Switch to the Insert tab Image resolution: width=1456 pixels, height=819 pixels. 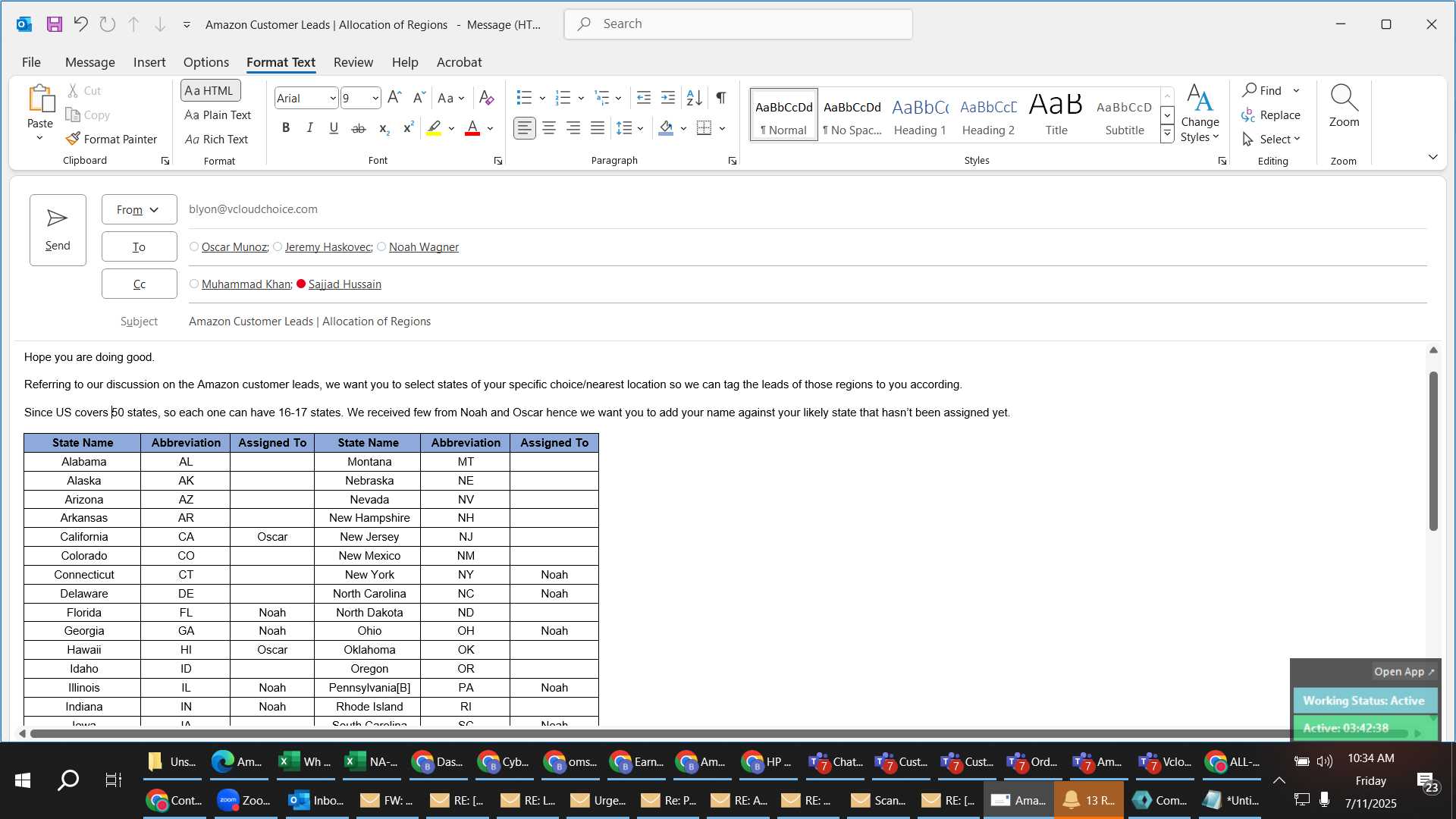point(149,62)
